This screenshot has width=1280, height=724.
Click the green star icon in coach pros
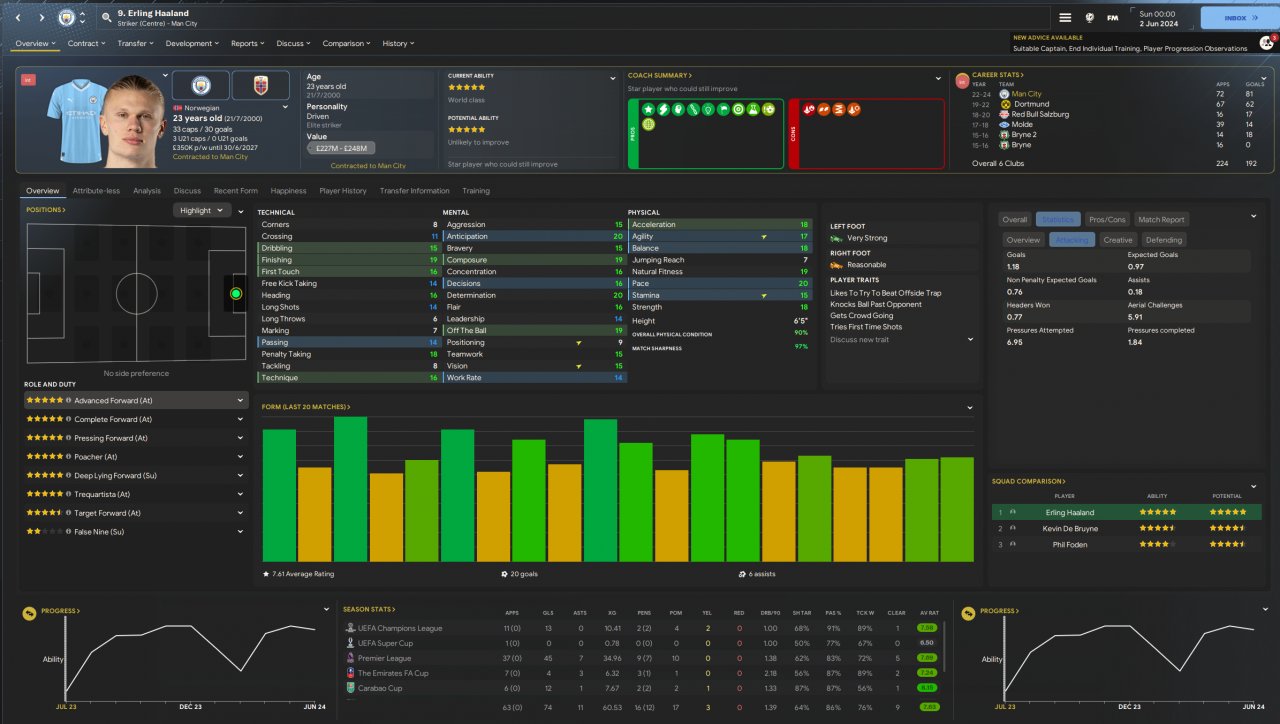pos(648,108)
